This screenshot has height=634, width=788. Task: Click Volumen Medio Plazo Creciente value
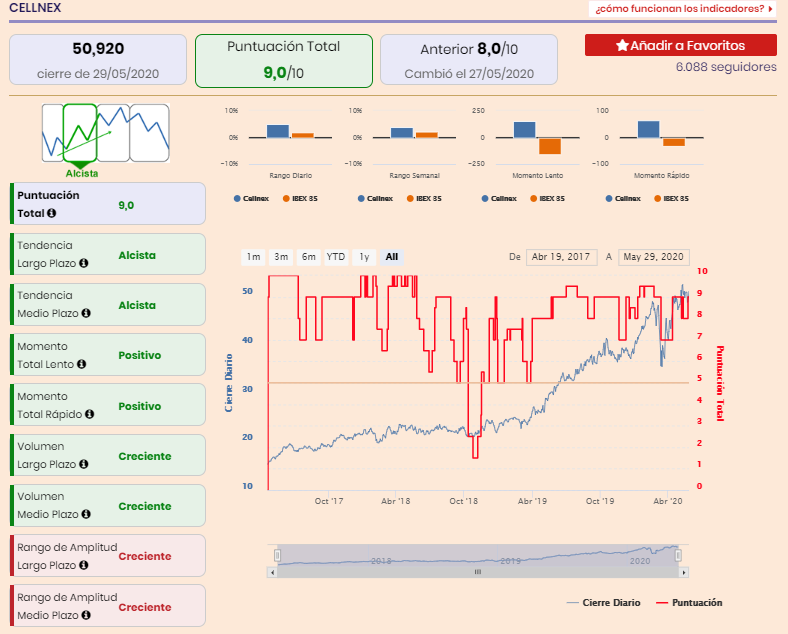145,506
